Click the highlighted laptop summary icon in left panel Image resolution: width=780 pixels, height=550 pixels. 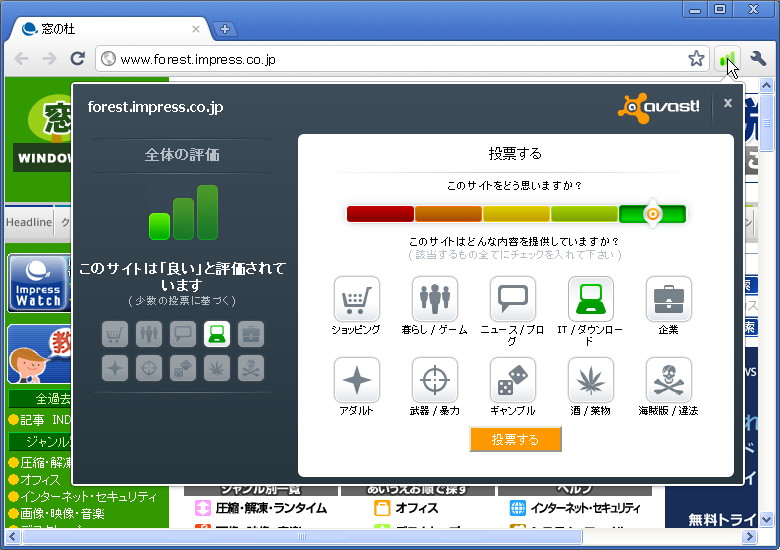(217, 334)
